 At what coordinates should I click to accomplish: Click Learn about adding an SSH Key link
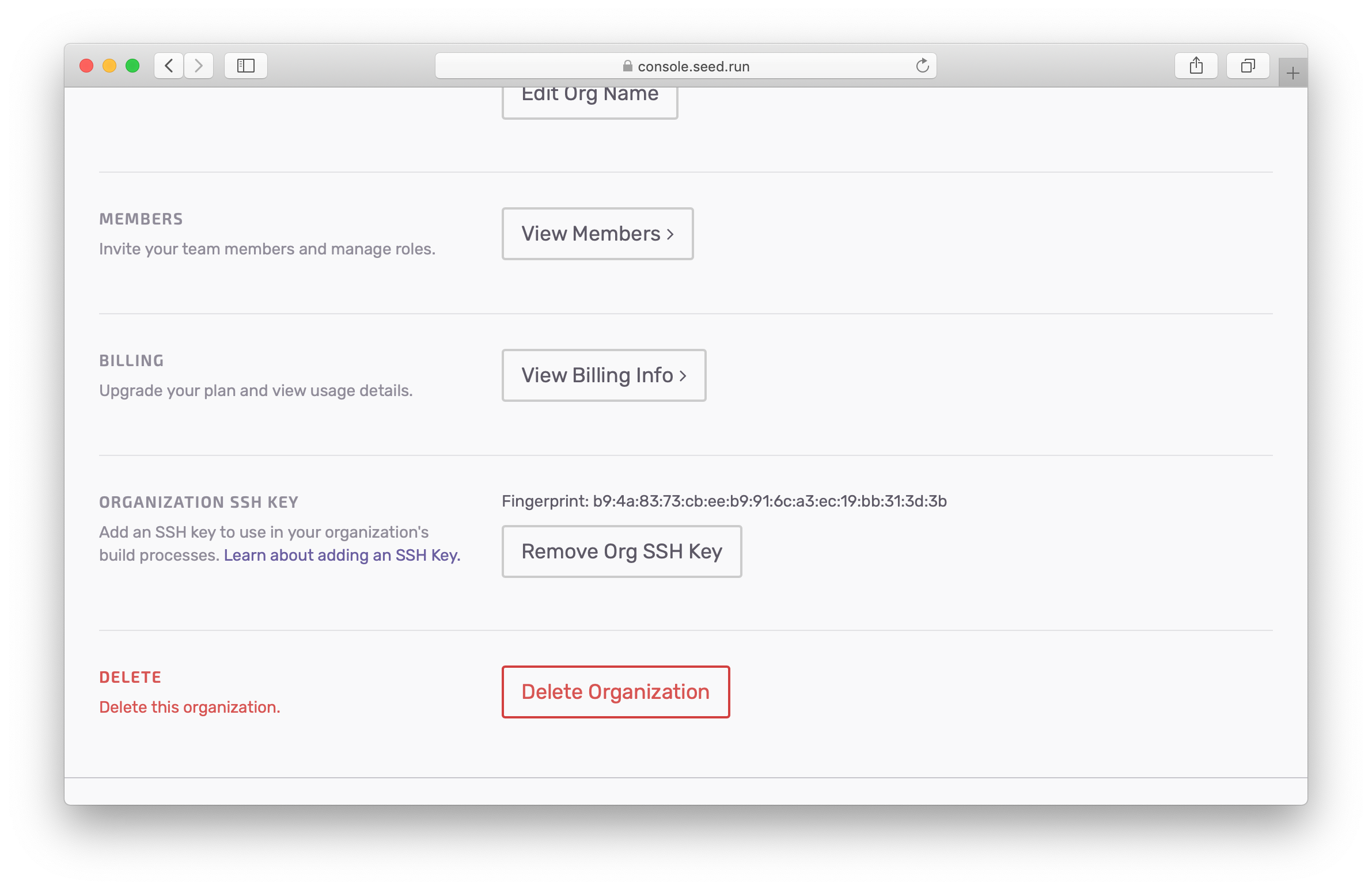[x=341, y=556]
